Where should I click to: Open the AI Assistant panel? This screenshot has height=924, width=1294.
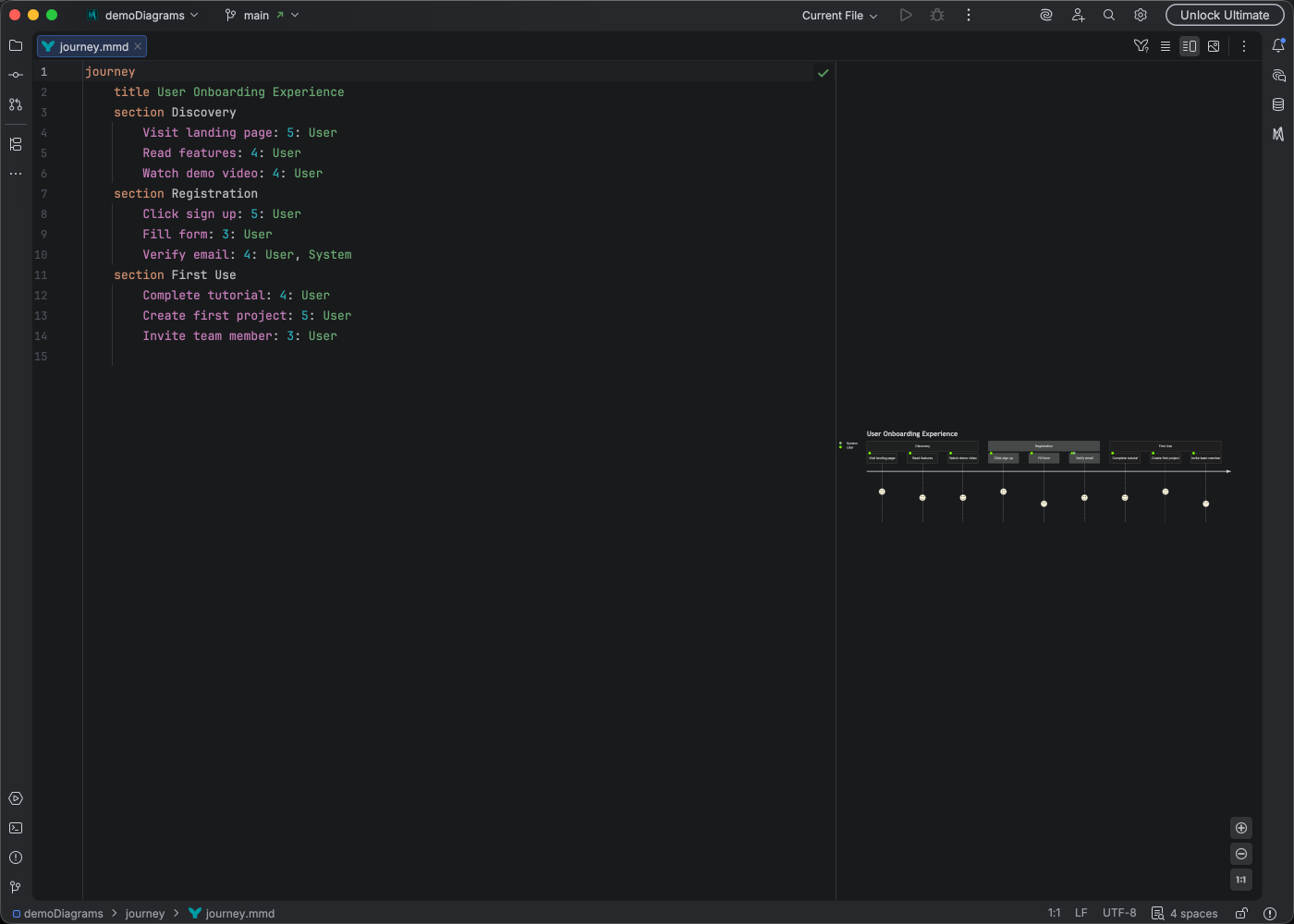[x=1280, y=75]
